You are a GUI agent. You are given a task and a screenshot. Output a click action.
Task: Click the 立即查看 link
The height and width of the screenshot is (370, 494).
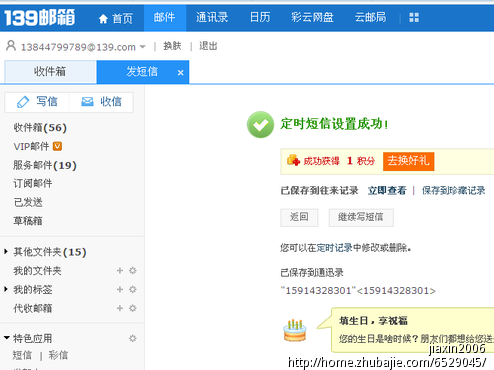point(387,191)
